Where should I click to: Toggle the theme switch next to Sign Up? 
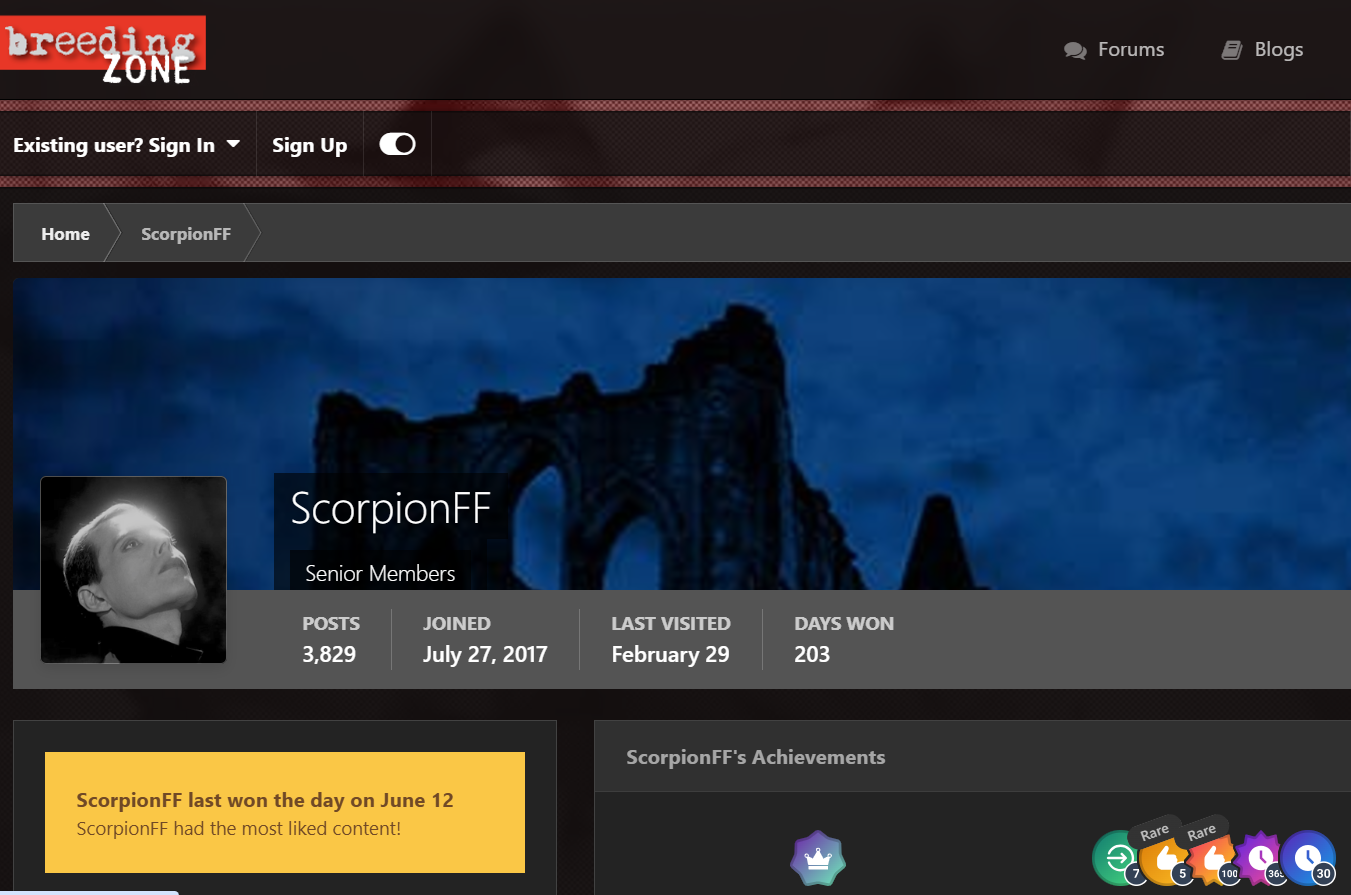pyautogui.click(x=397, y=145)
